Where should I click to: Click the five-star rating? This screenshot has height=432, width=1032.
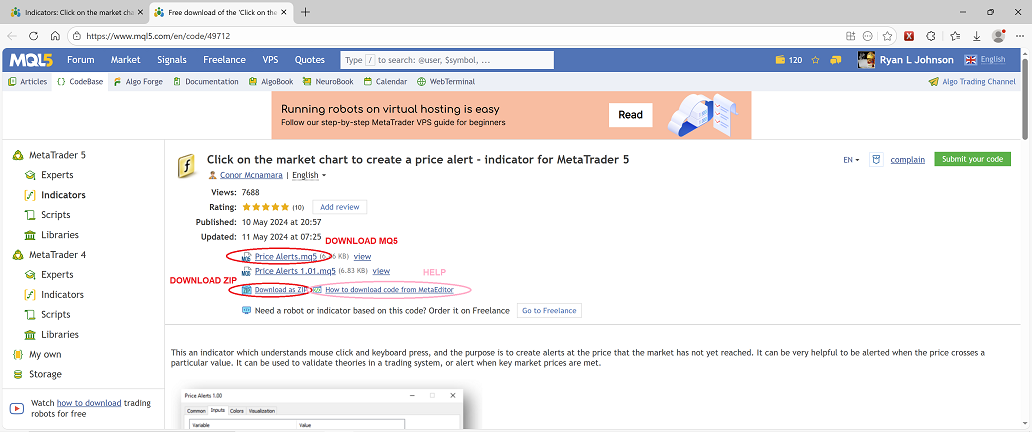(266, 207)
